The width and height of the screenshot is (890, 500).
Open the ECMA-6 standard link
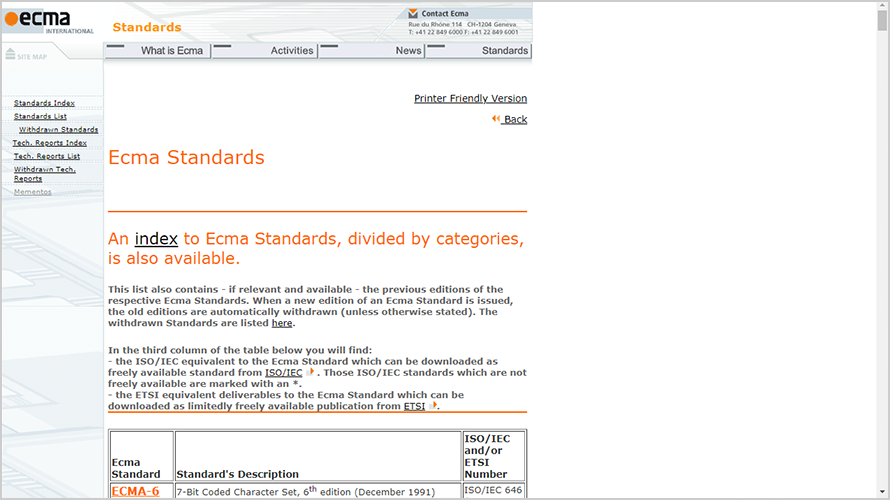135,491
